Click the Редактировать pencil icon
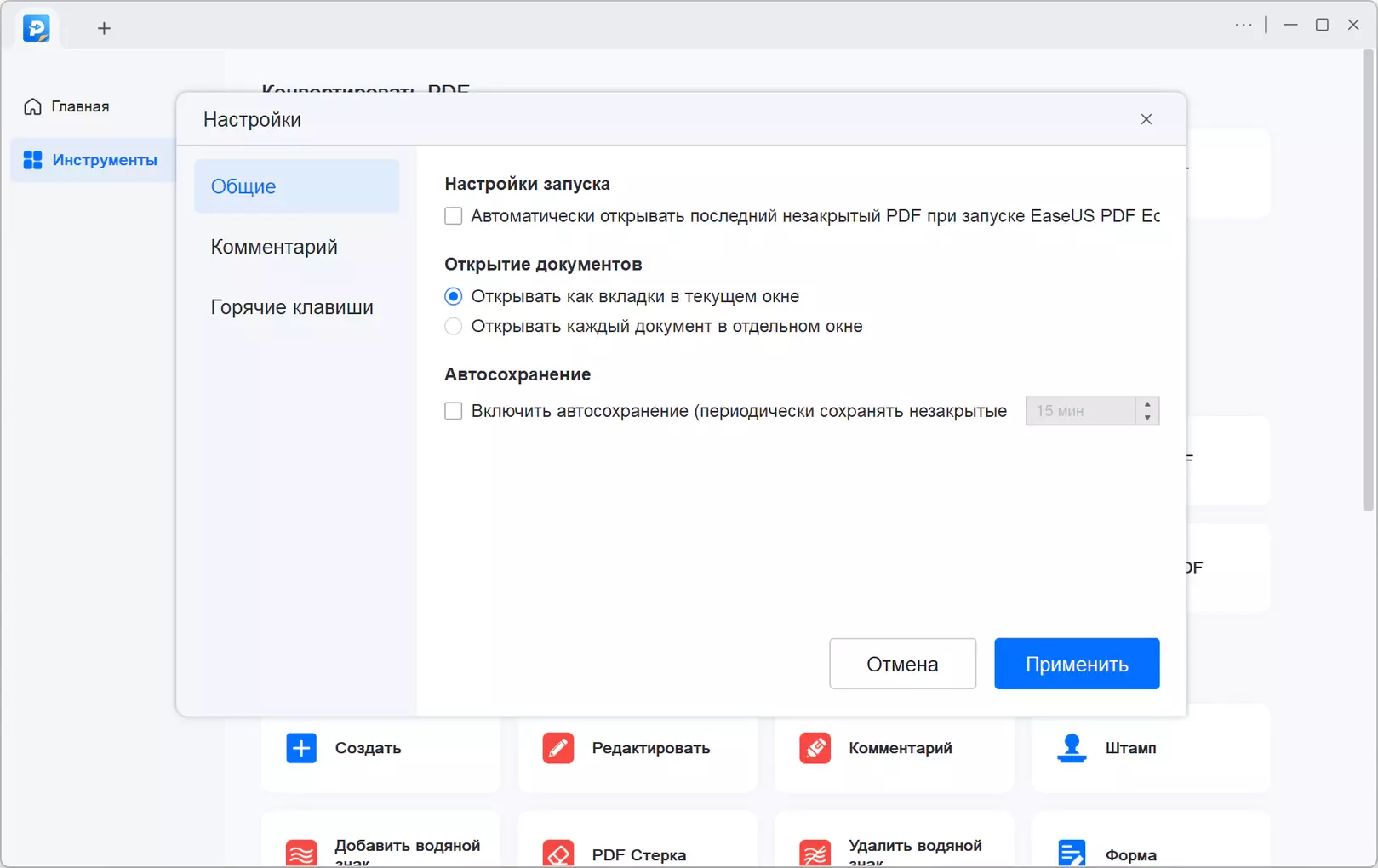This screenshot has width=1378, height=868. pos(558,748)
